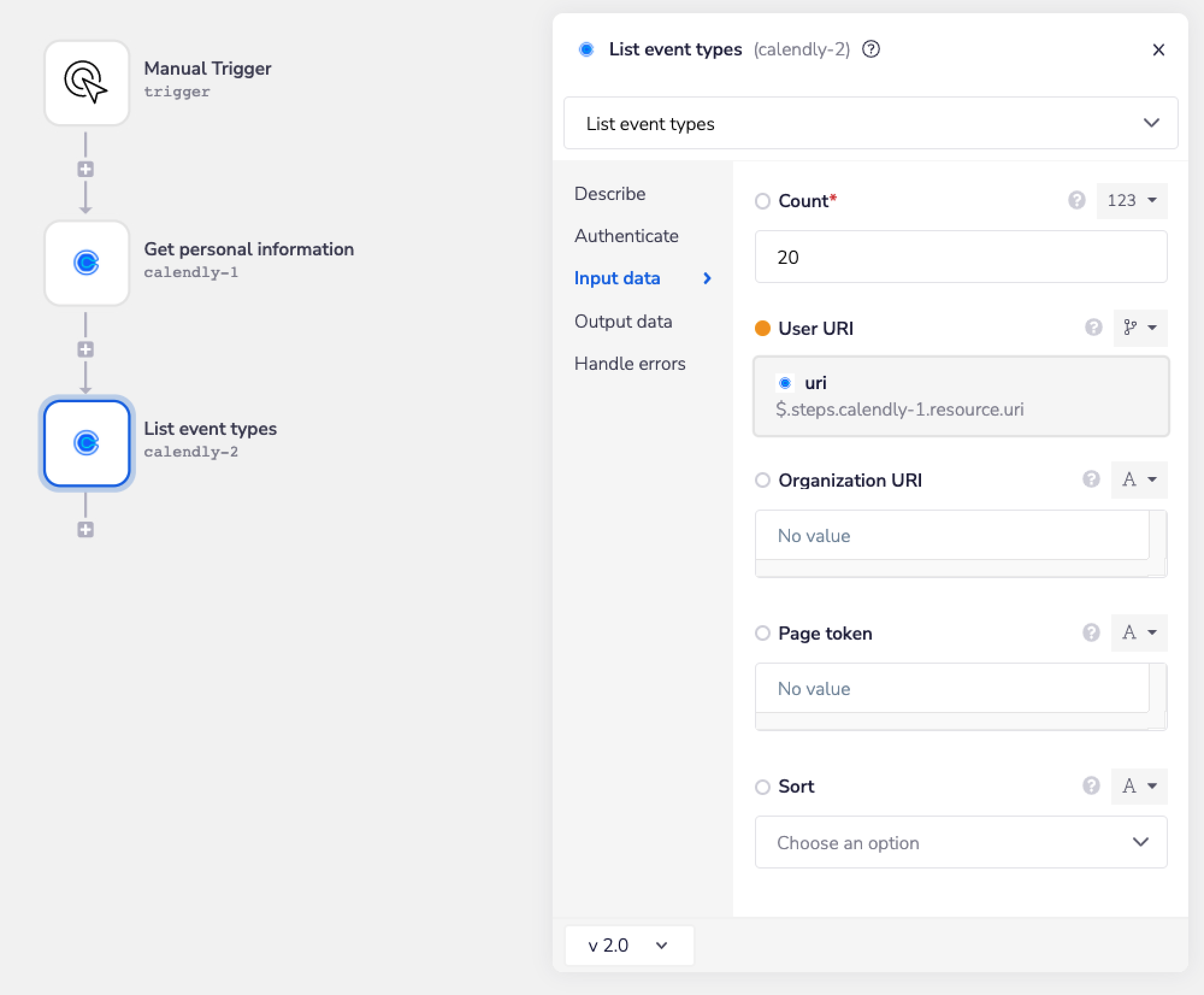Add step after List event types

pos(85,529)
